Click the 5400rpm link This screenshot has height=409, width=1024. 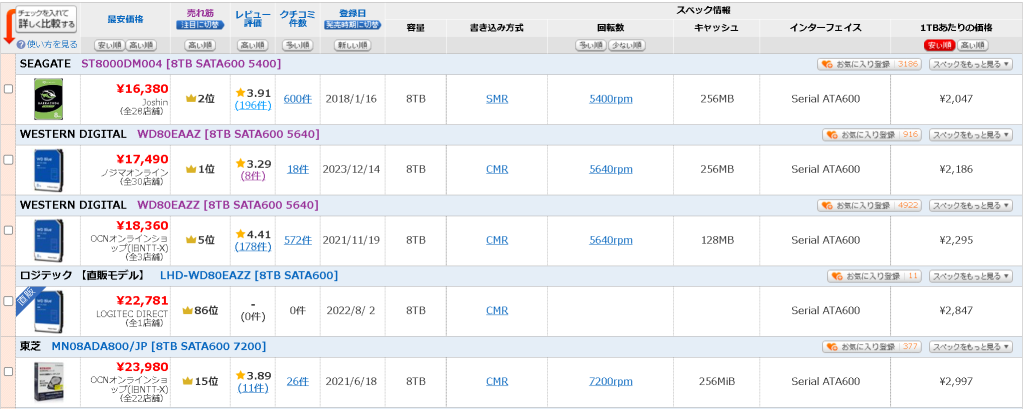[x=611, y=99]
